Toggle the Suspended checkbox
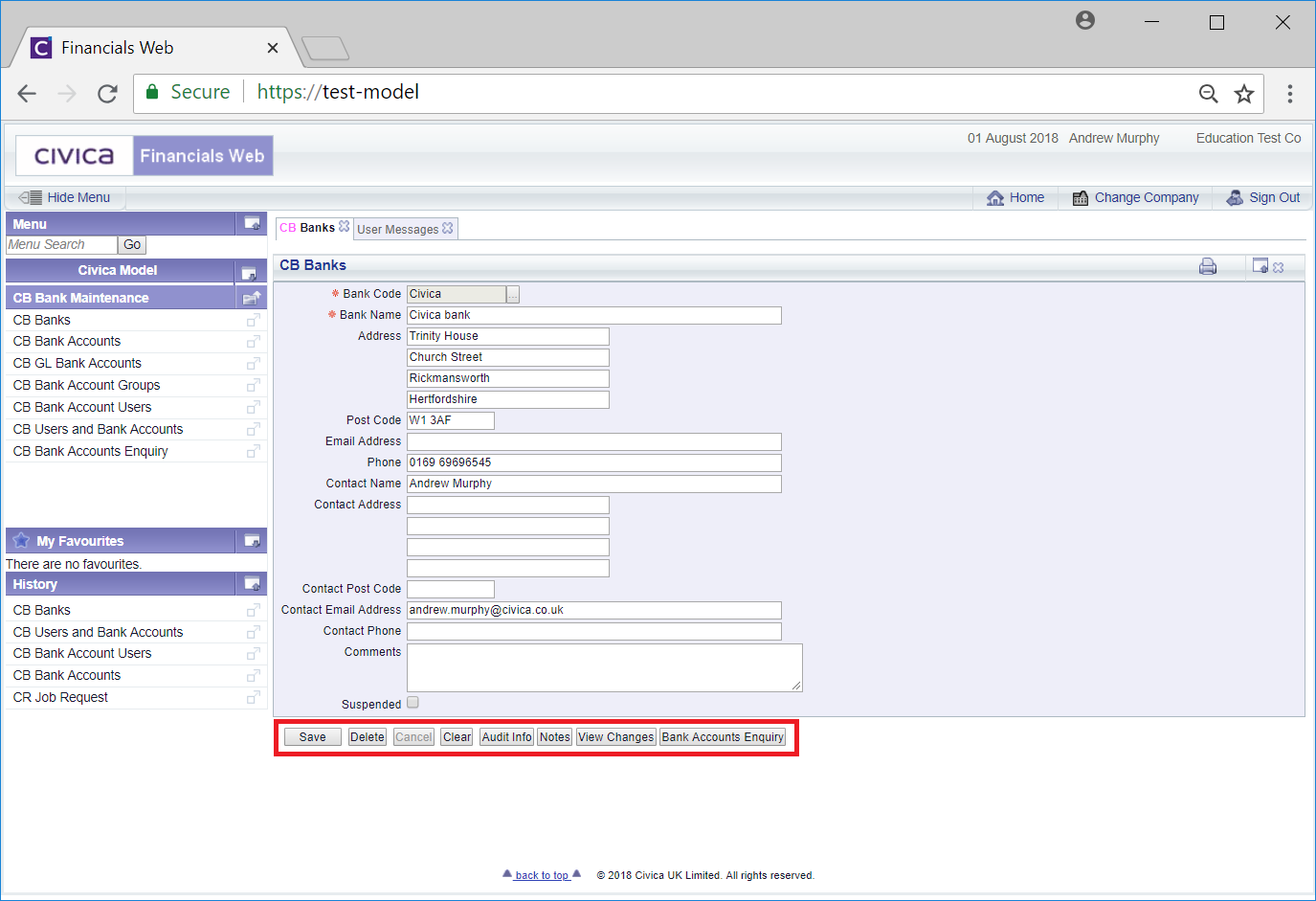 tap(413, 703)
